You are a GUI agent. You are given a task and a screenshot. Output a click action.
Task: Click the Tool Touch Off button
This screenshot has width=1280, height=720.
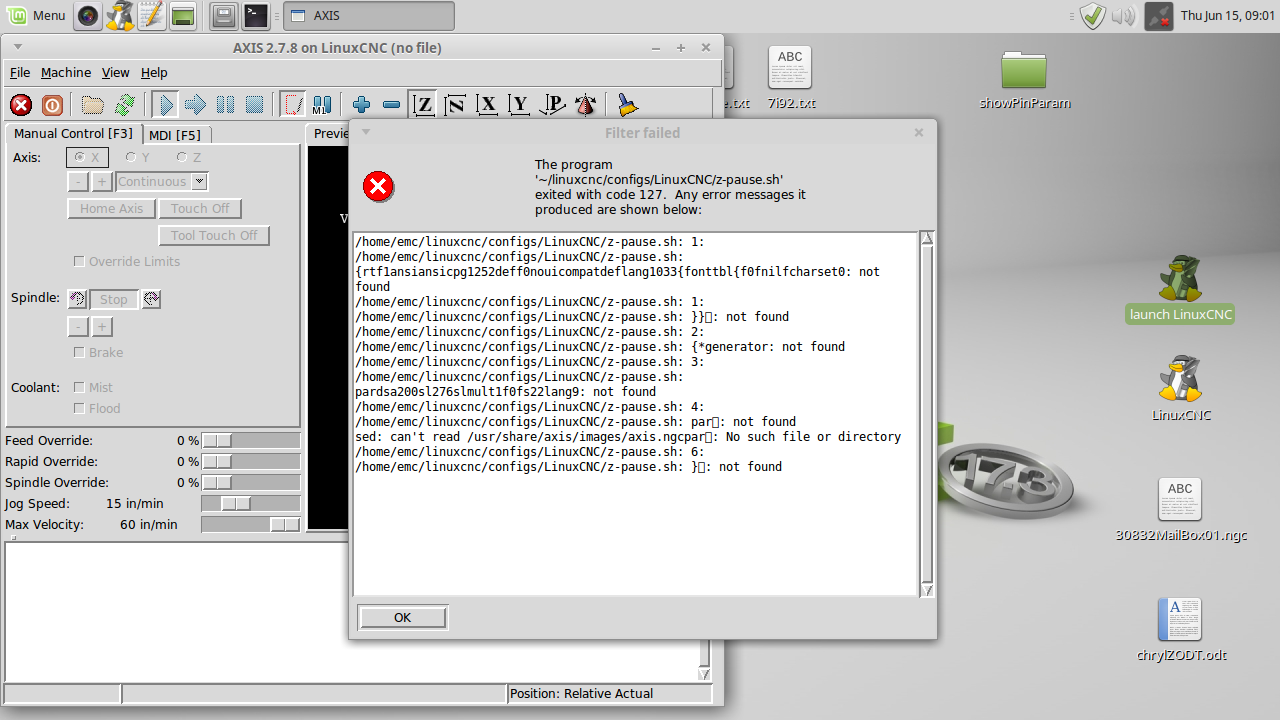214,235
